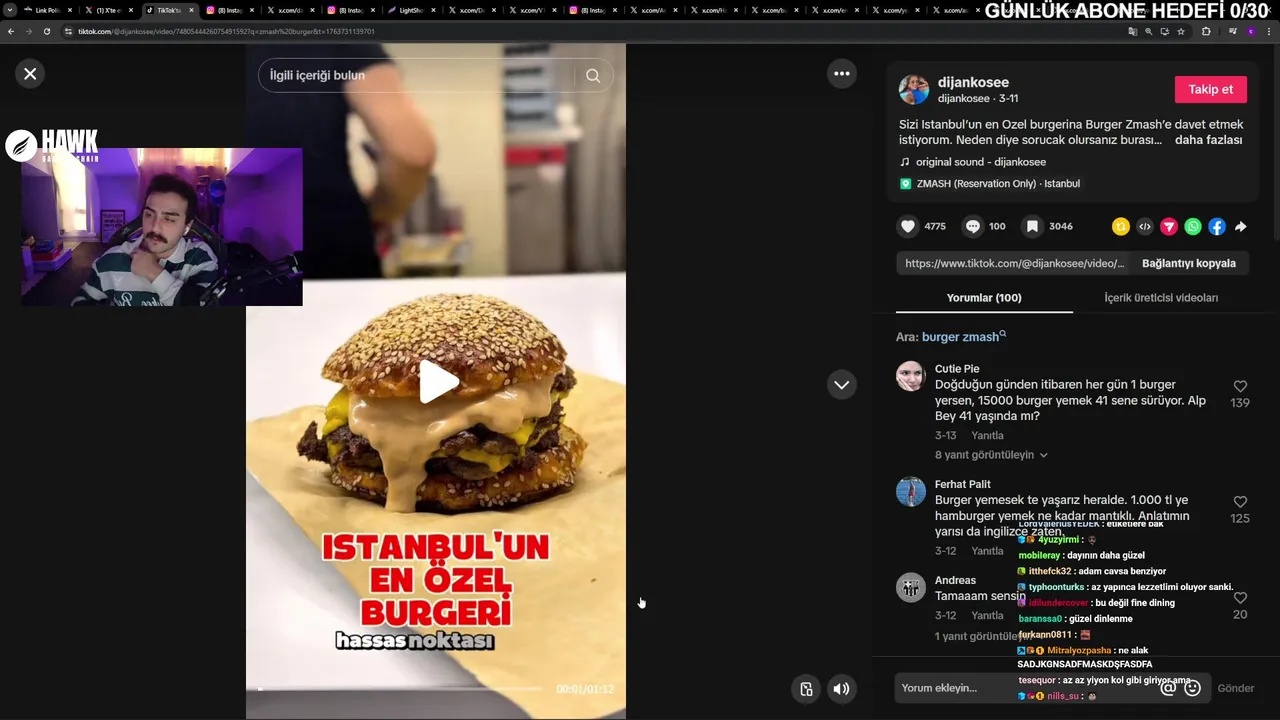Insert a mention with the @ icon
The height and width of the screenshot is (720, 1280).
coord(1168,688)
